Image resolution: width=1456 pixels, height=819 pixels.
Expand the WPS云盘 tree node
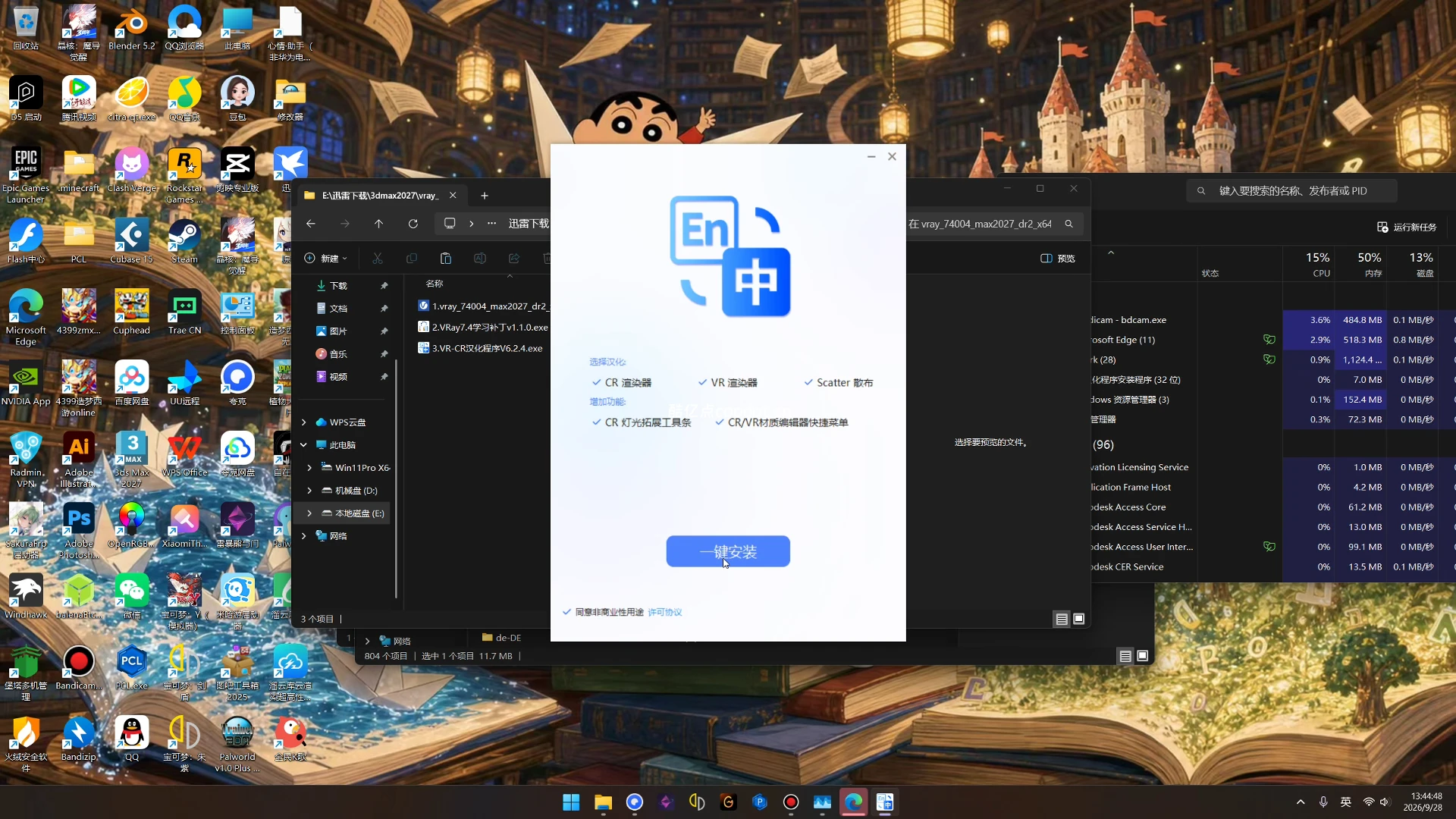[304, 422]
